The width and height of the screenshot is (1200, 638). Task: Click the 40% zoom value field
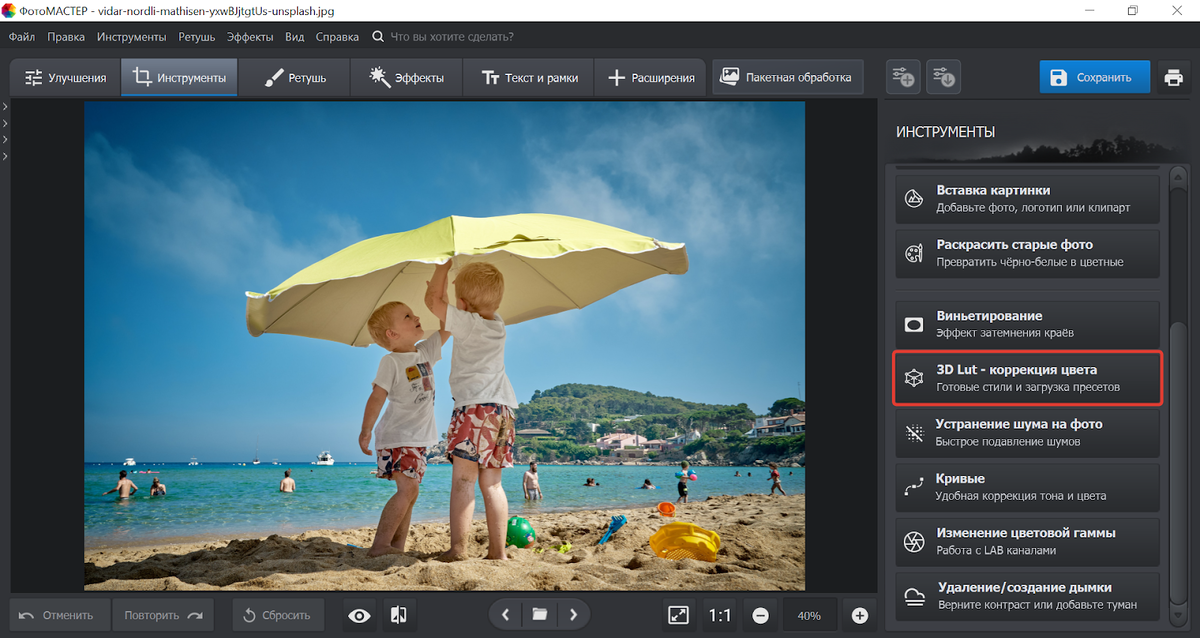[810, 615]
